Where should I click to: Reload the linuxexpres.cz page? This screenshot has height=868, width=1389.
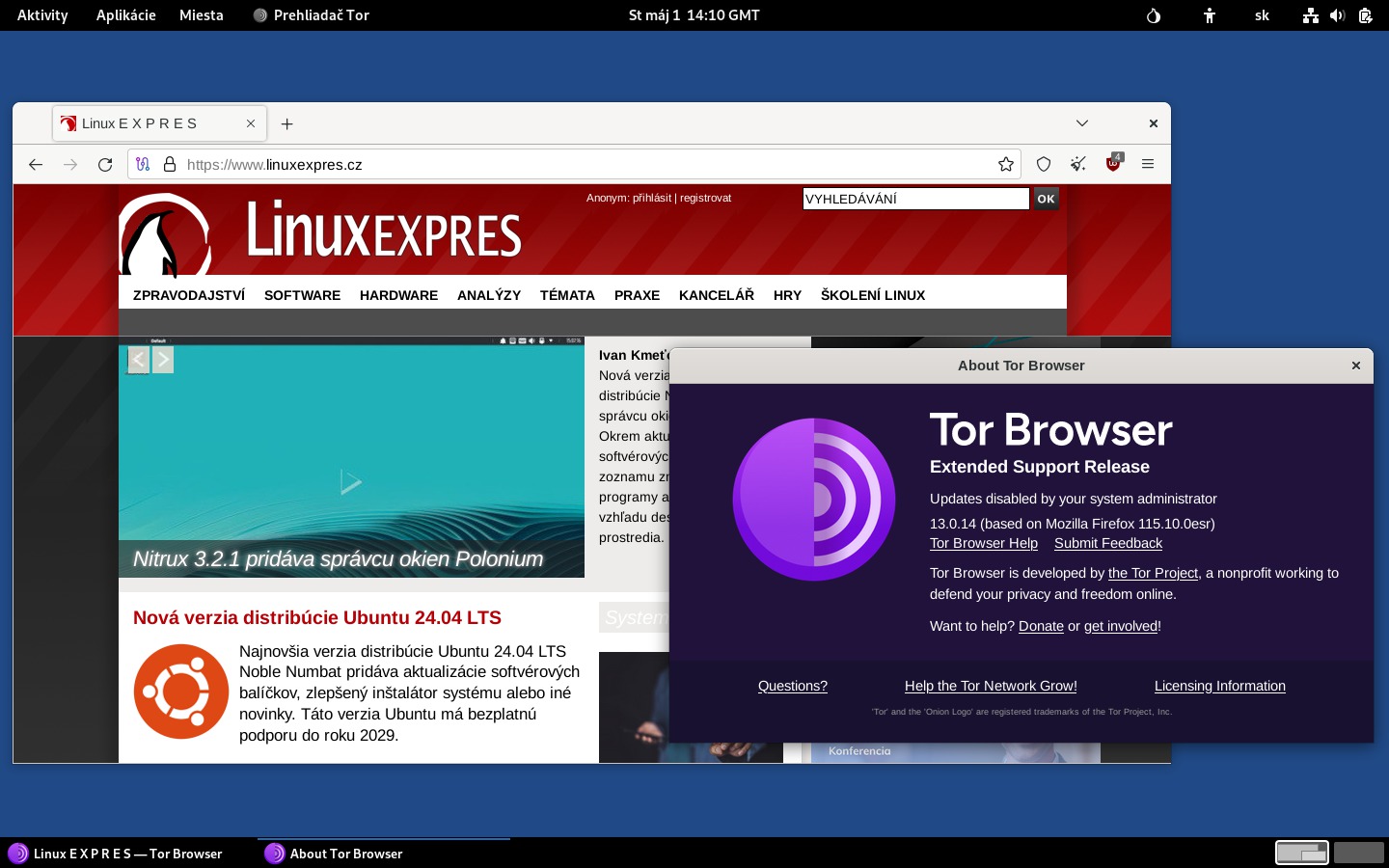click(105, 165)
